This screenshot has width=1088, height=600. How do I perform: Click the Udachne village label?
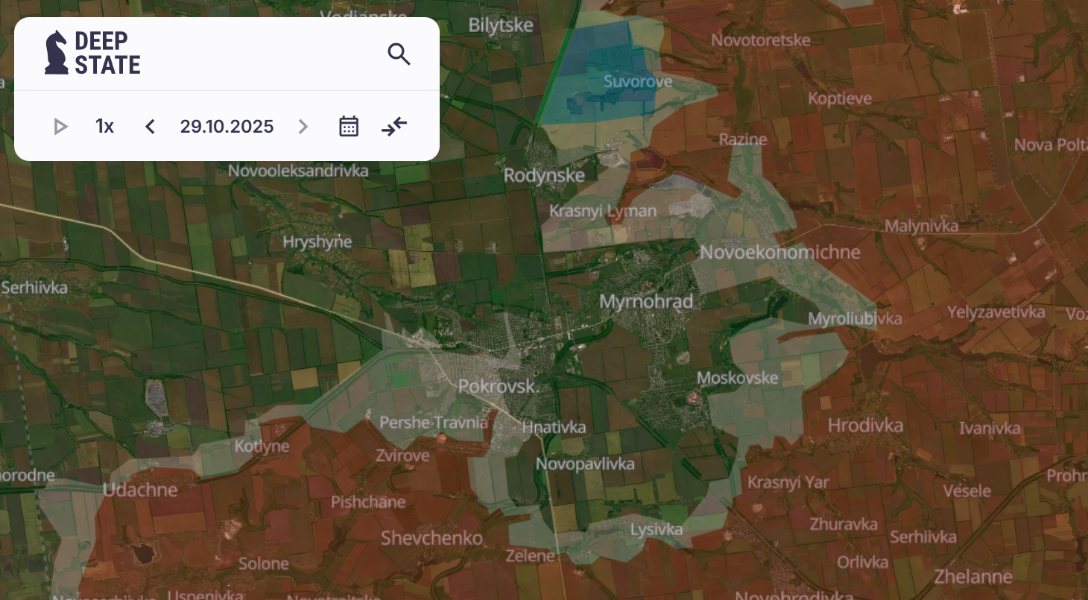140,490
